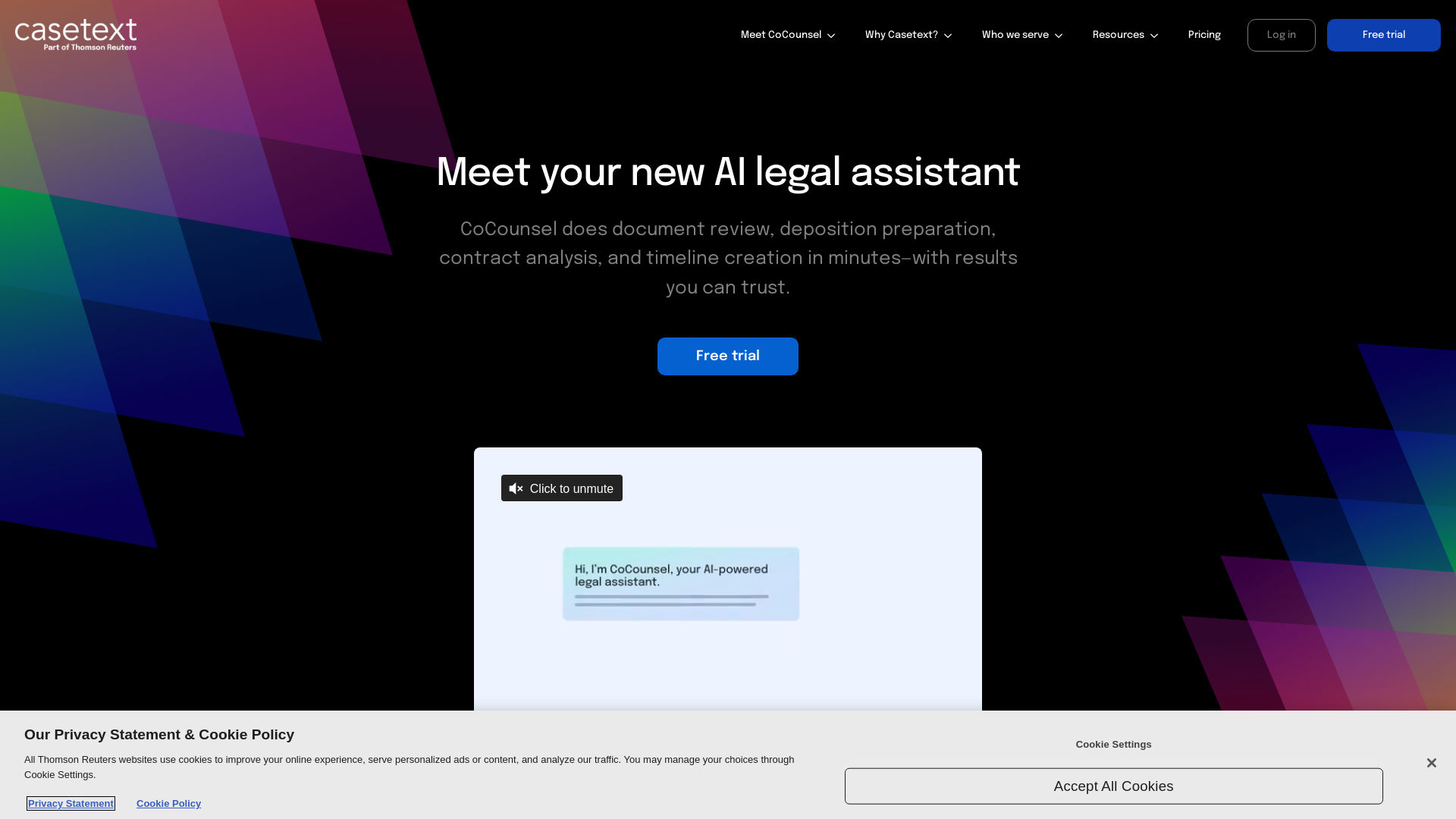This screenshot has height=819, width=1456.
Task: Accept All Cookies toggle consent
Action: 1113,786
